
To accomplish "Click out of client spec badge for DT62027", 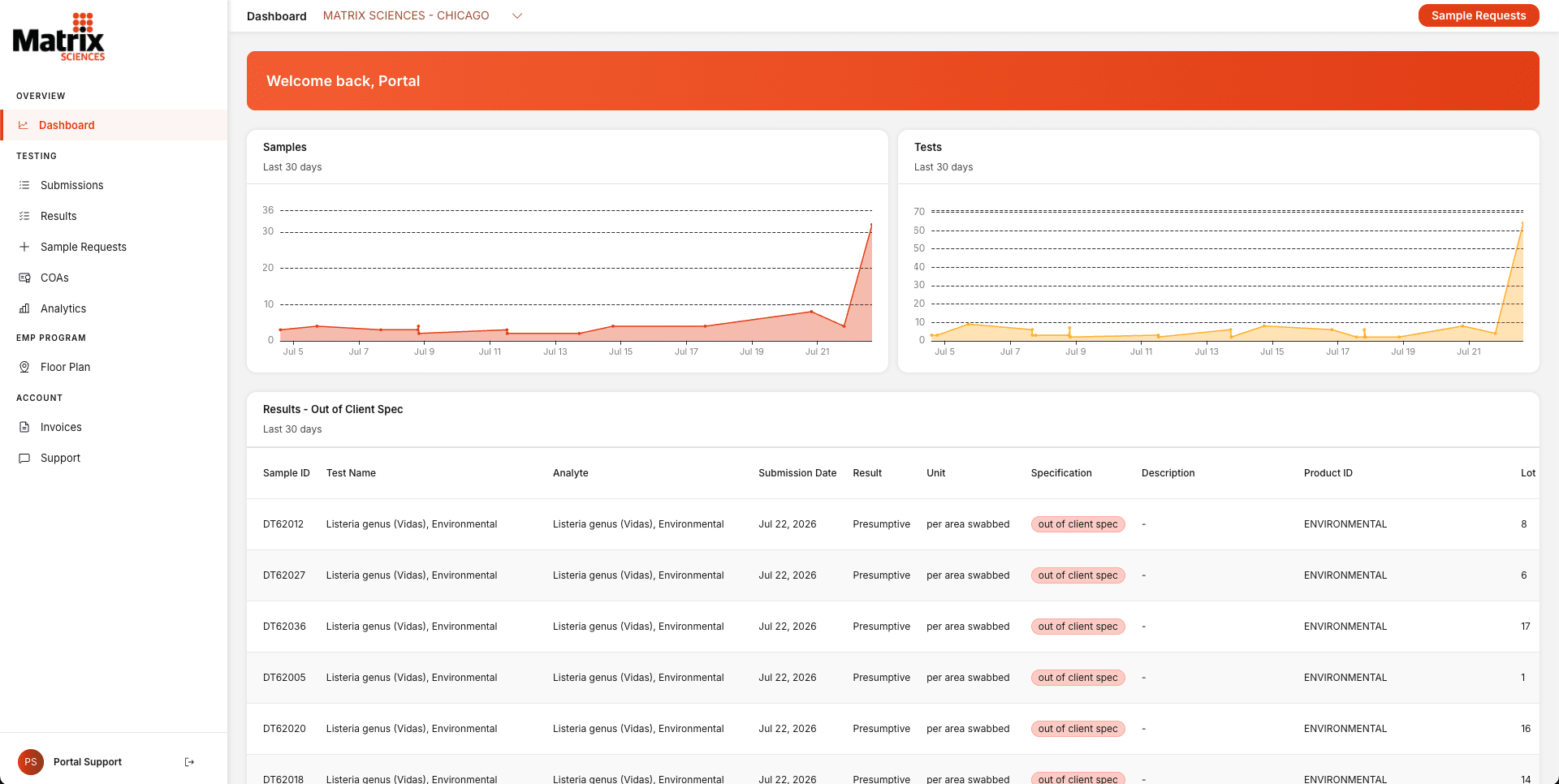I will 1077,575.
